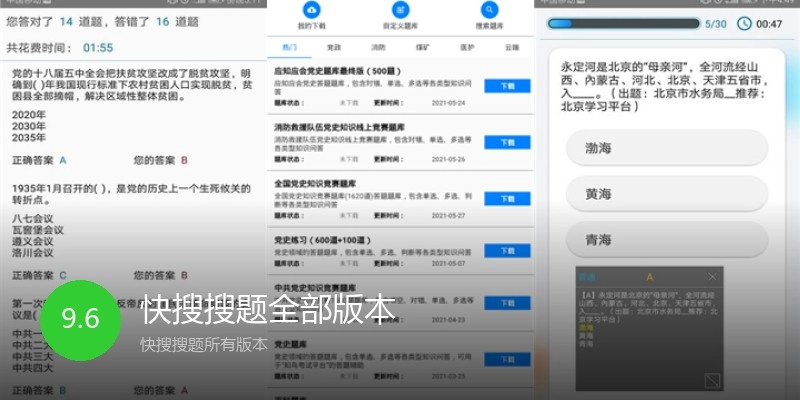Switch to the 热门 tab
The width and height of the screenshot is (800, 400).
click(289, 47)
